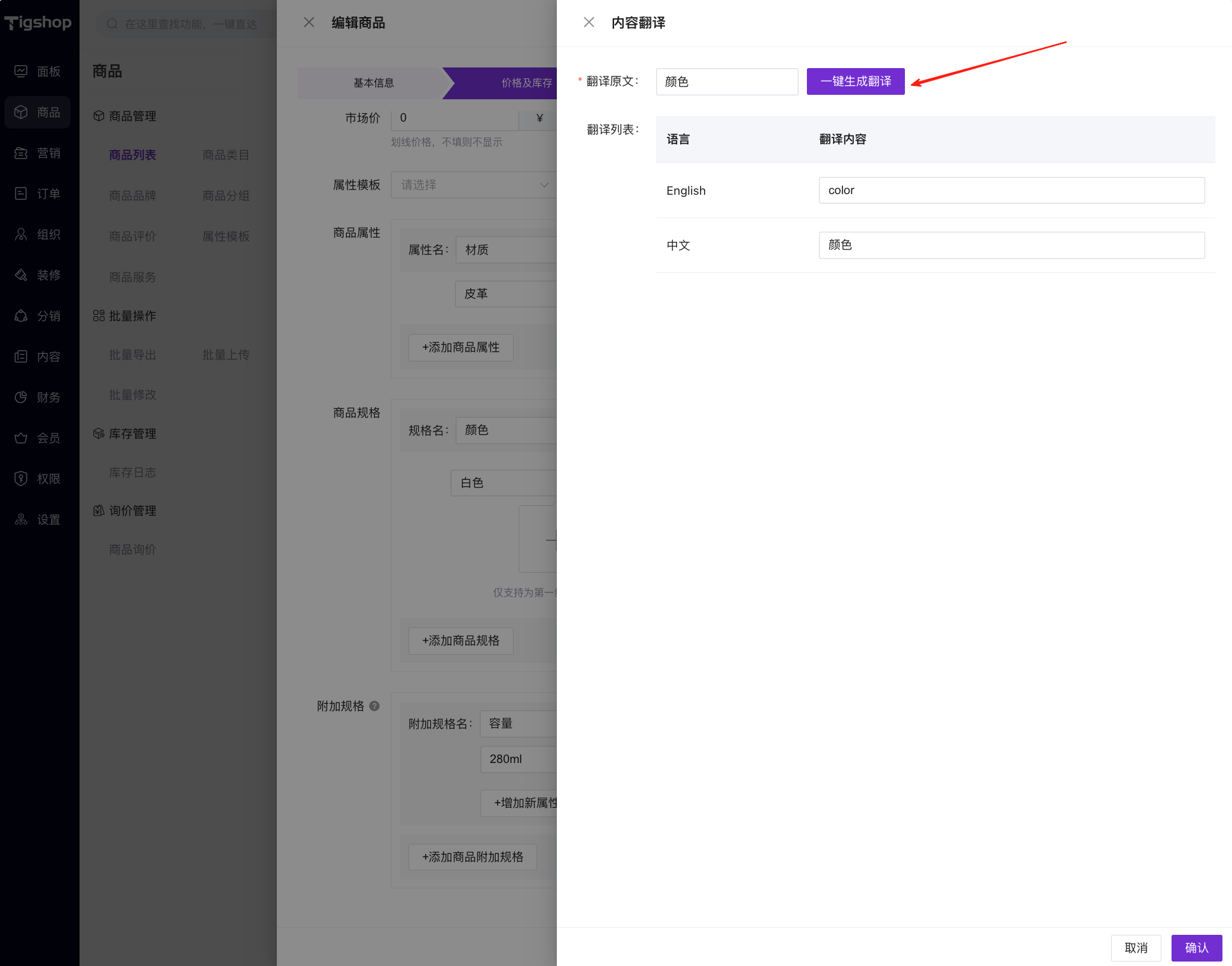Viewport: 1232px width, 966px height.
Task: Click the 面板 dashboard icon in sidebar
Action: point(21,71)
